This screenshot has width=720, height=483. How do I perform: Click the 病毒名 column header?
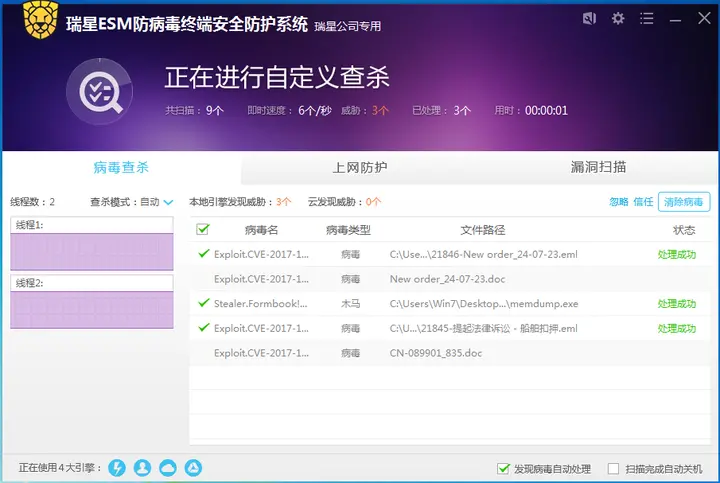coord(261,230)
